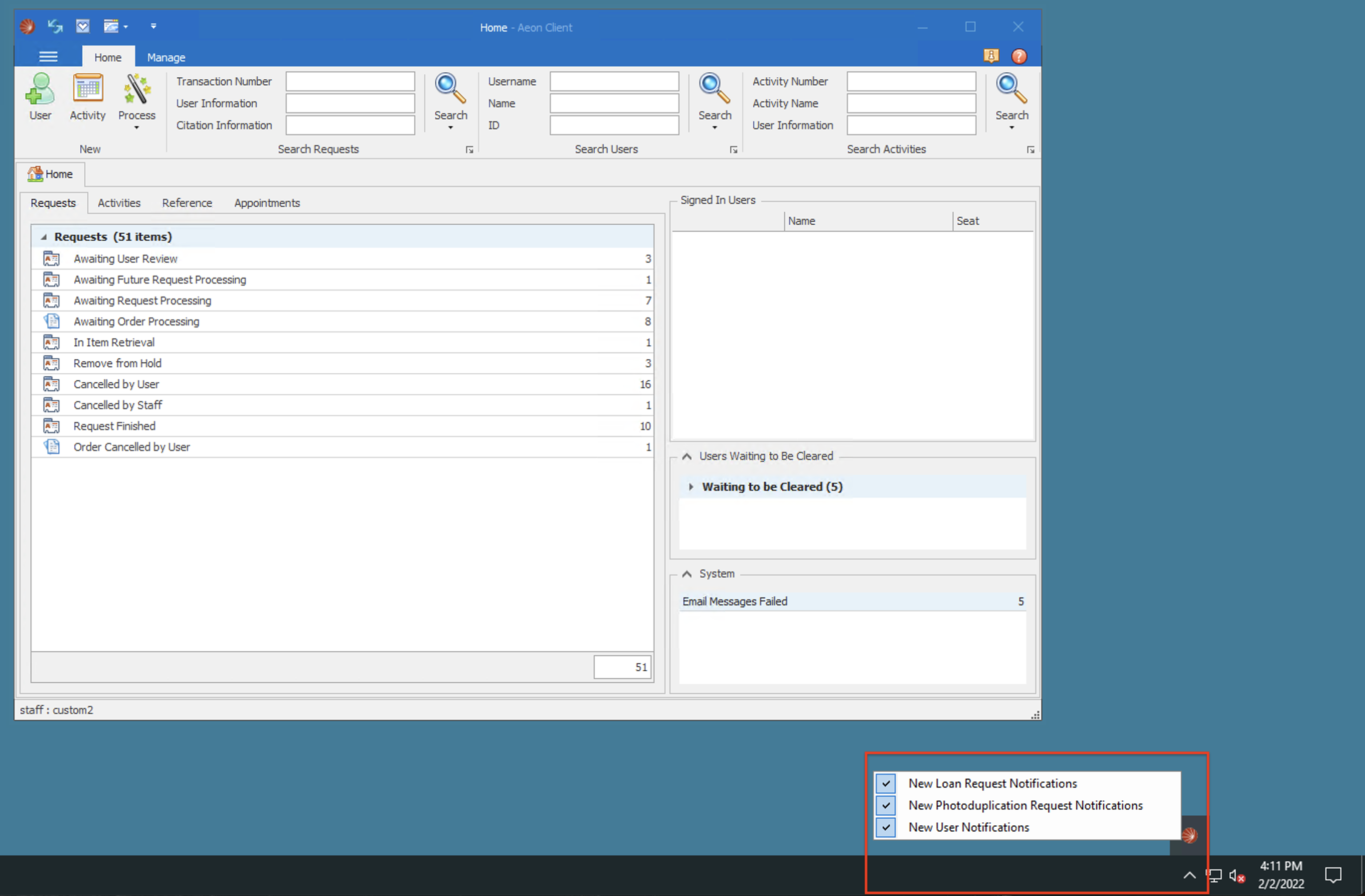Switch to the Manage ribbon tab
This screenshot has height=896, width=1365.
pos(166,57)
